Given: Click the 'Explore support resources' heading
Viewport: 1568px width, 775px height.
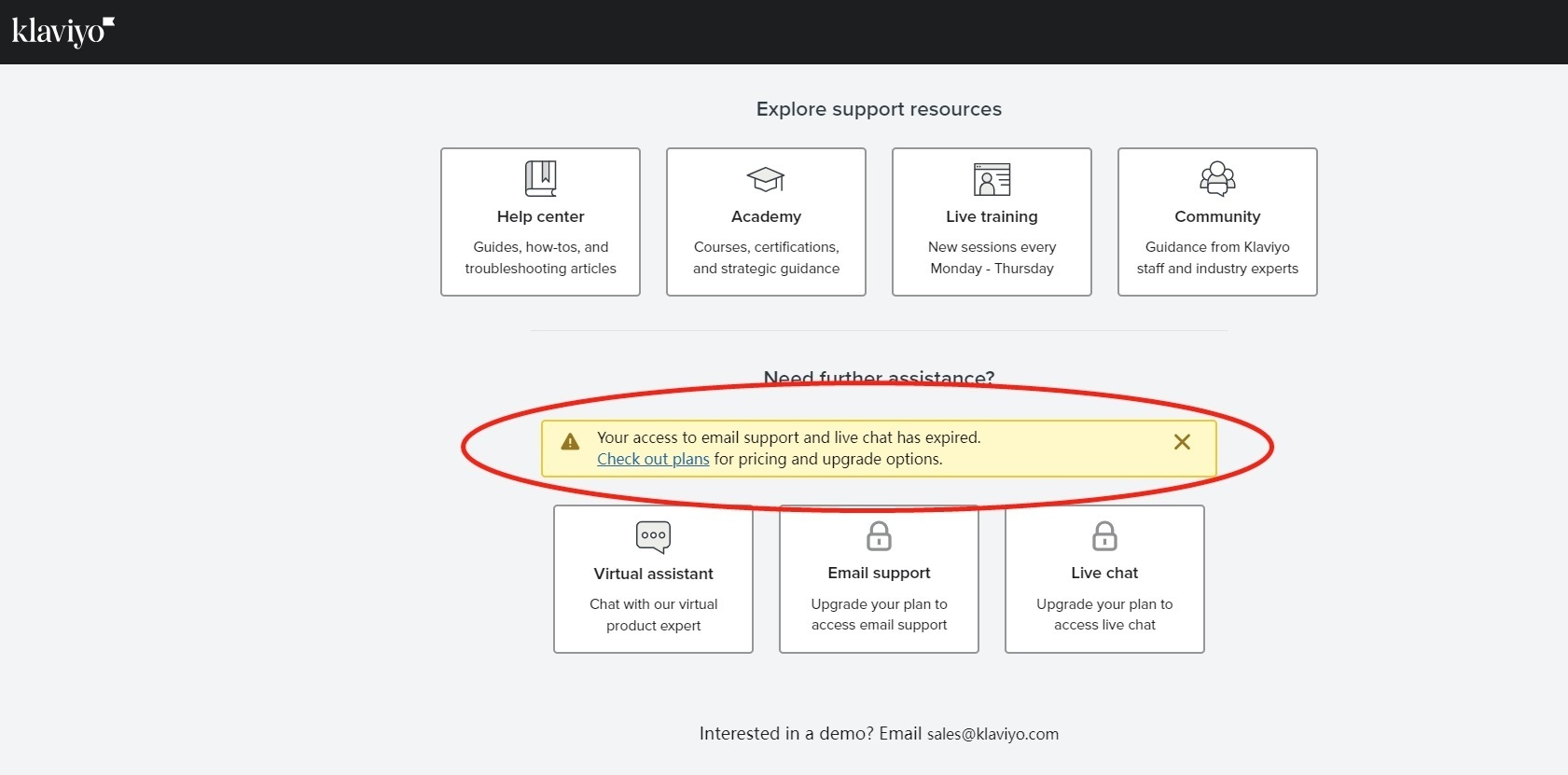Looking at the screenshot, I should pos(879,109).
